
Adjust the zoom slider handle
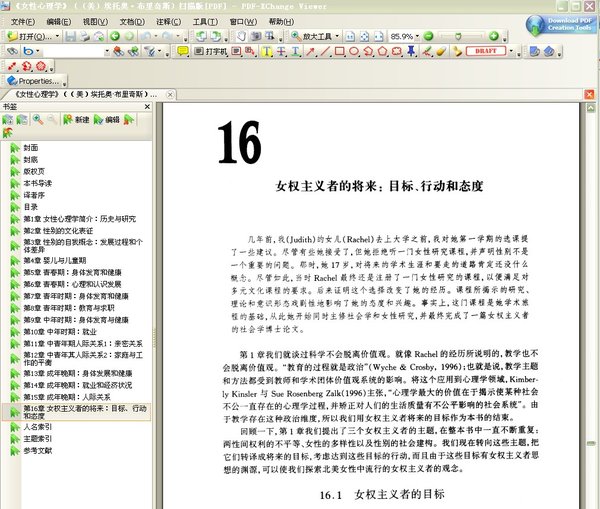pos(458,36)
